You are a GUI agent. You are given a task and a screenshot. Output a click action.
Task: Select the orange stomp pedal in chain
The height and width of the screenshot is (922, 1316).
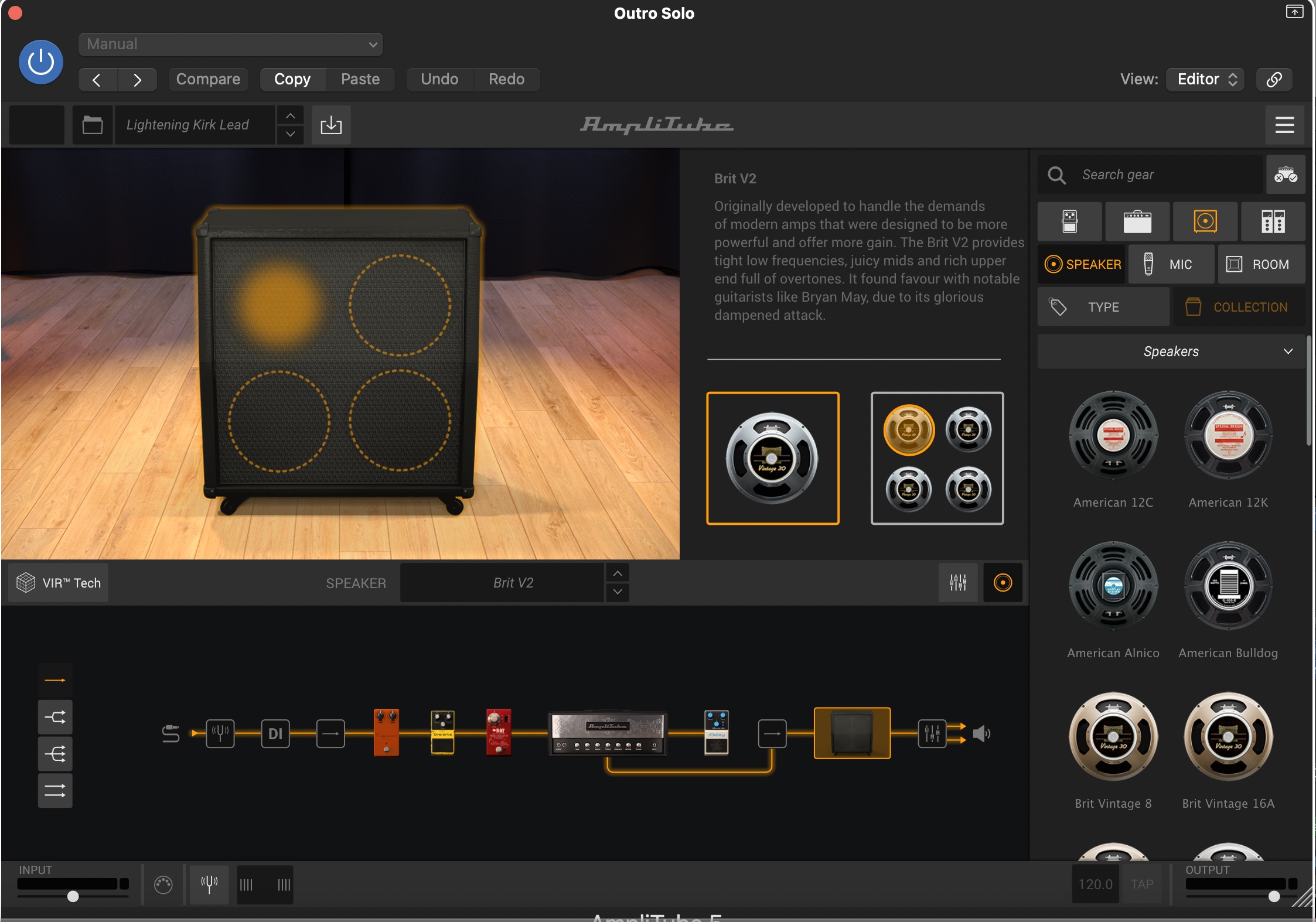(x=386, y=732)
